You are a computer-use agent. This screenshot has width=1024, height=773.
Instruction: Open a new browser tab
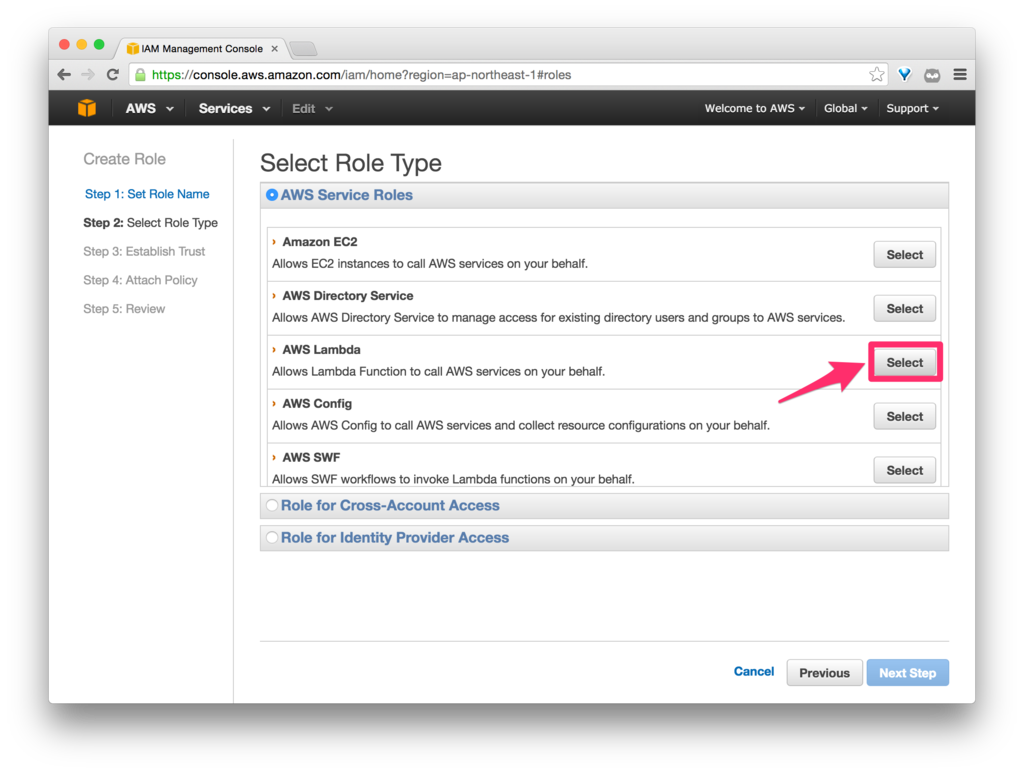(x=303, y=48)
